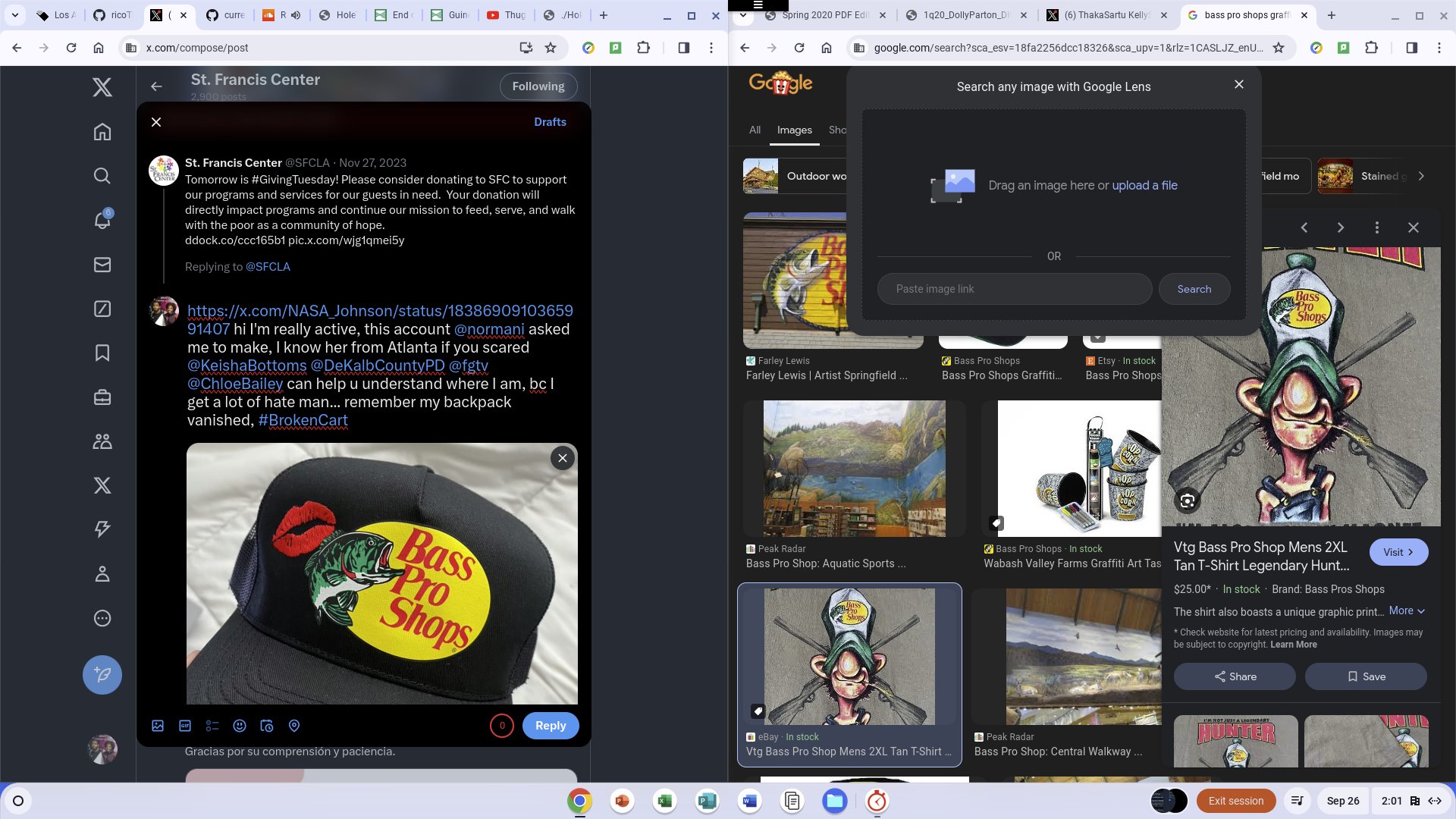The height and width of the screenshot is (819, 1456).
Task: Click Visit button for Vtg Bass Pro shirt
Action: click(1398, 552)
